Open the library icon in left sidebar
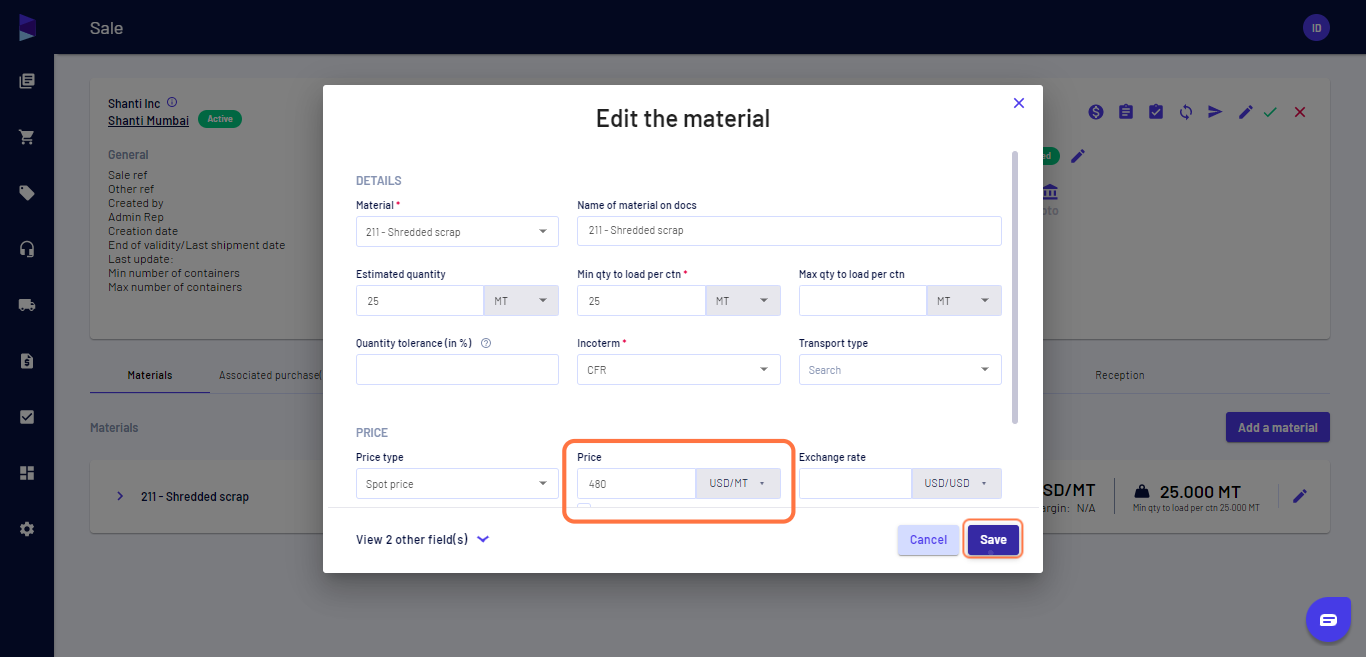This screenshot has height=657, width=1366. pyautogui.click(x=27, y=81)
